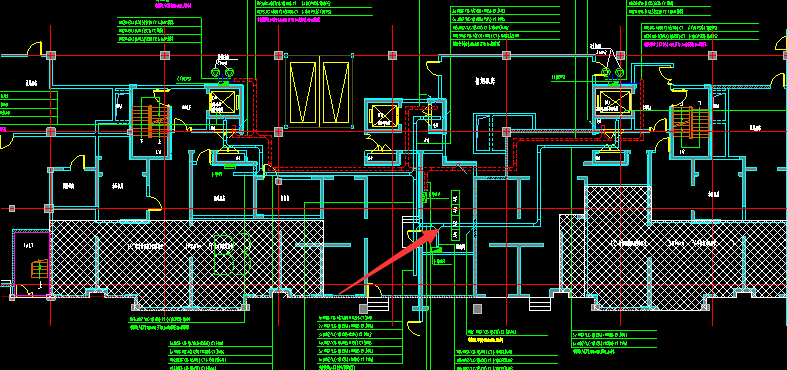Viewport: 787px width, 370px height.
Task: Pick the left yellow V-shaped shaft panel
Action: [303, 92]
